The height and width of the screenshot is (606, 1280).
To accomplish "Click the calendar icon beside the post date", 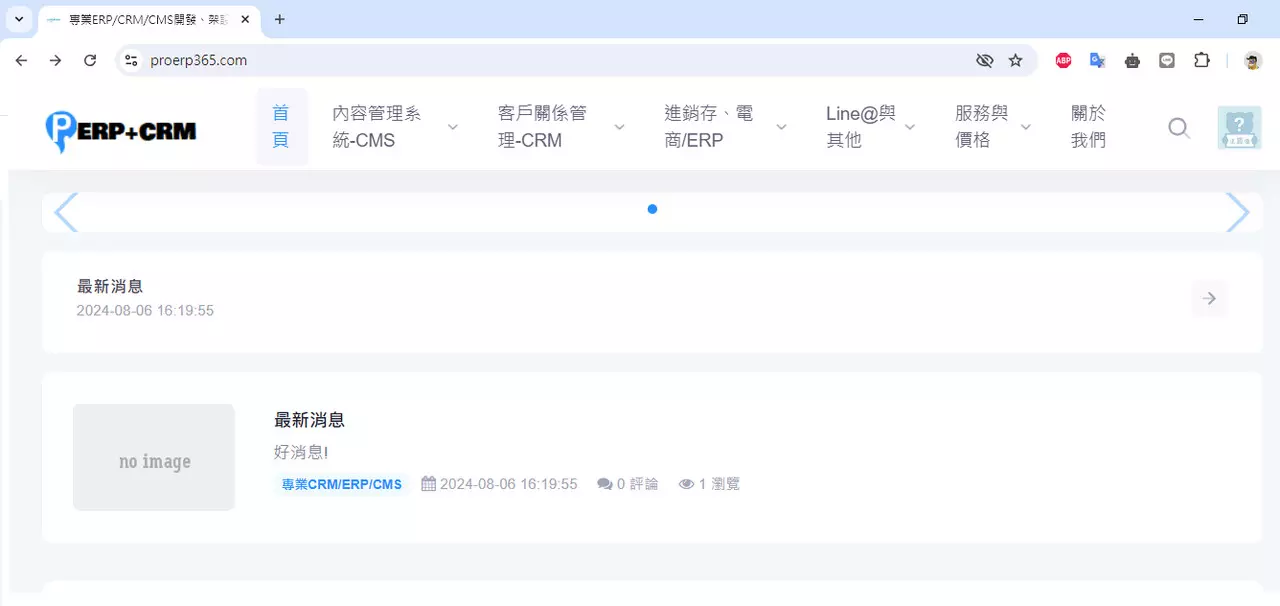I will coord(428,483).
